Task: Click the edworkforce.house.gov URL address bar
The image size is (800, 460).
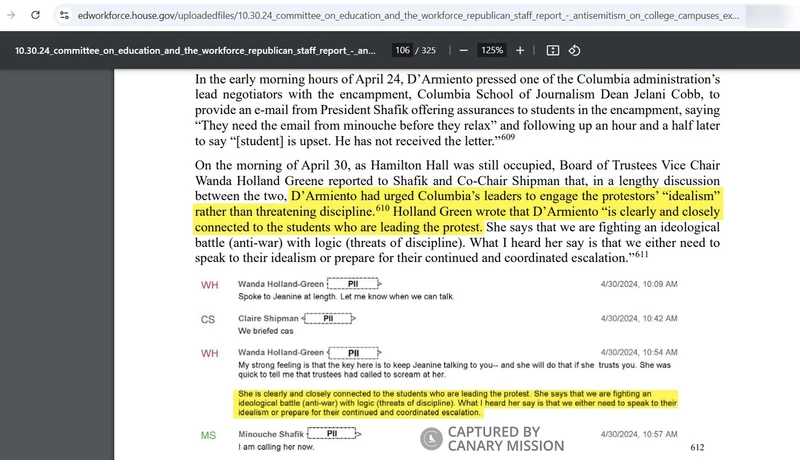Action: 408,15
